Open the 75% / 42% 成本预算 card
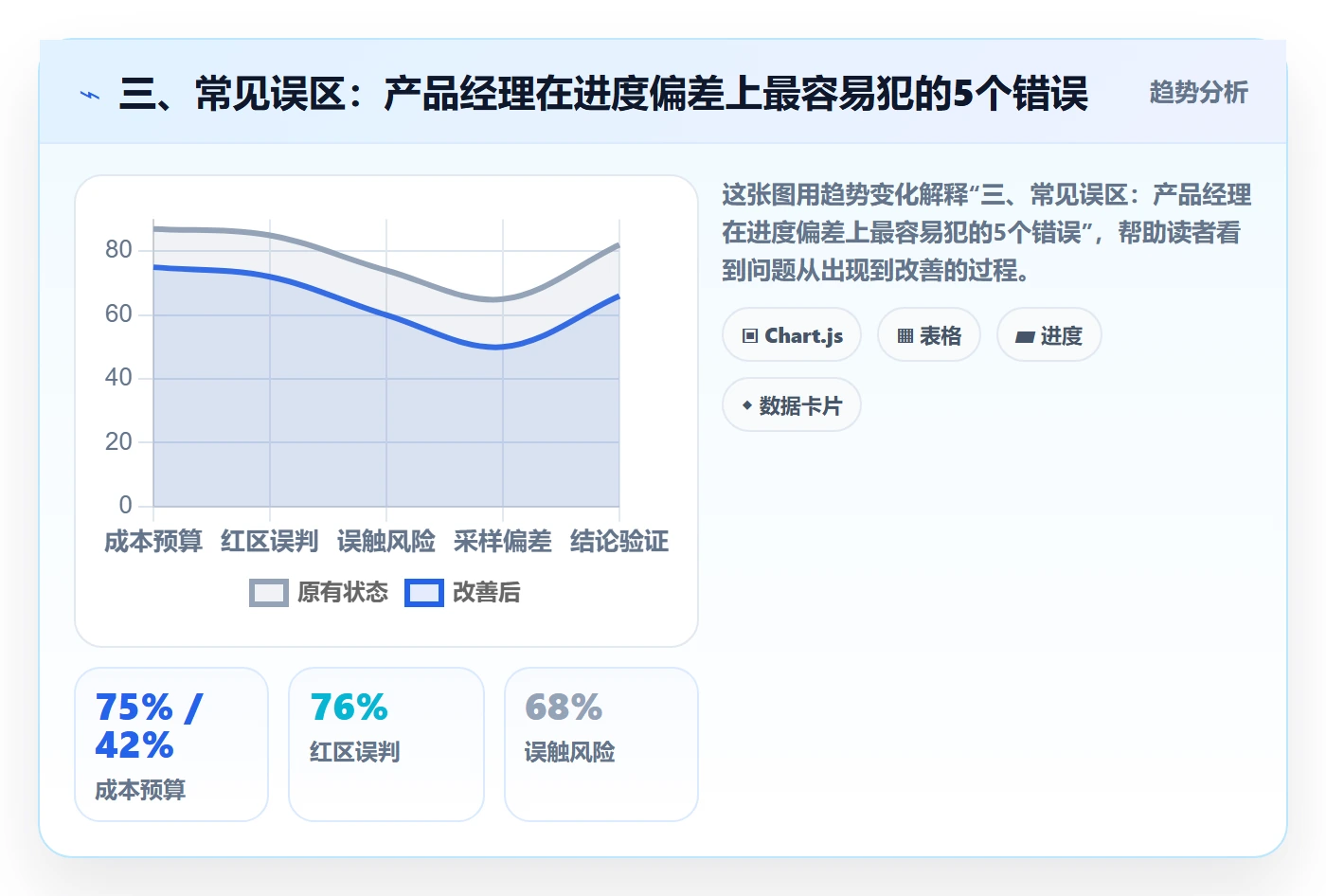The width and height of the screenshot is (1326, 896). pyautogui.click(x=171, y=744)
